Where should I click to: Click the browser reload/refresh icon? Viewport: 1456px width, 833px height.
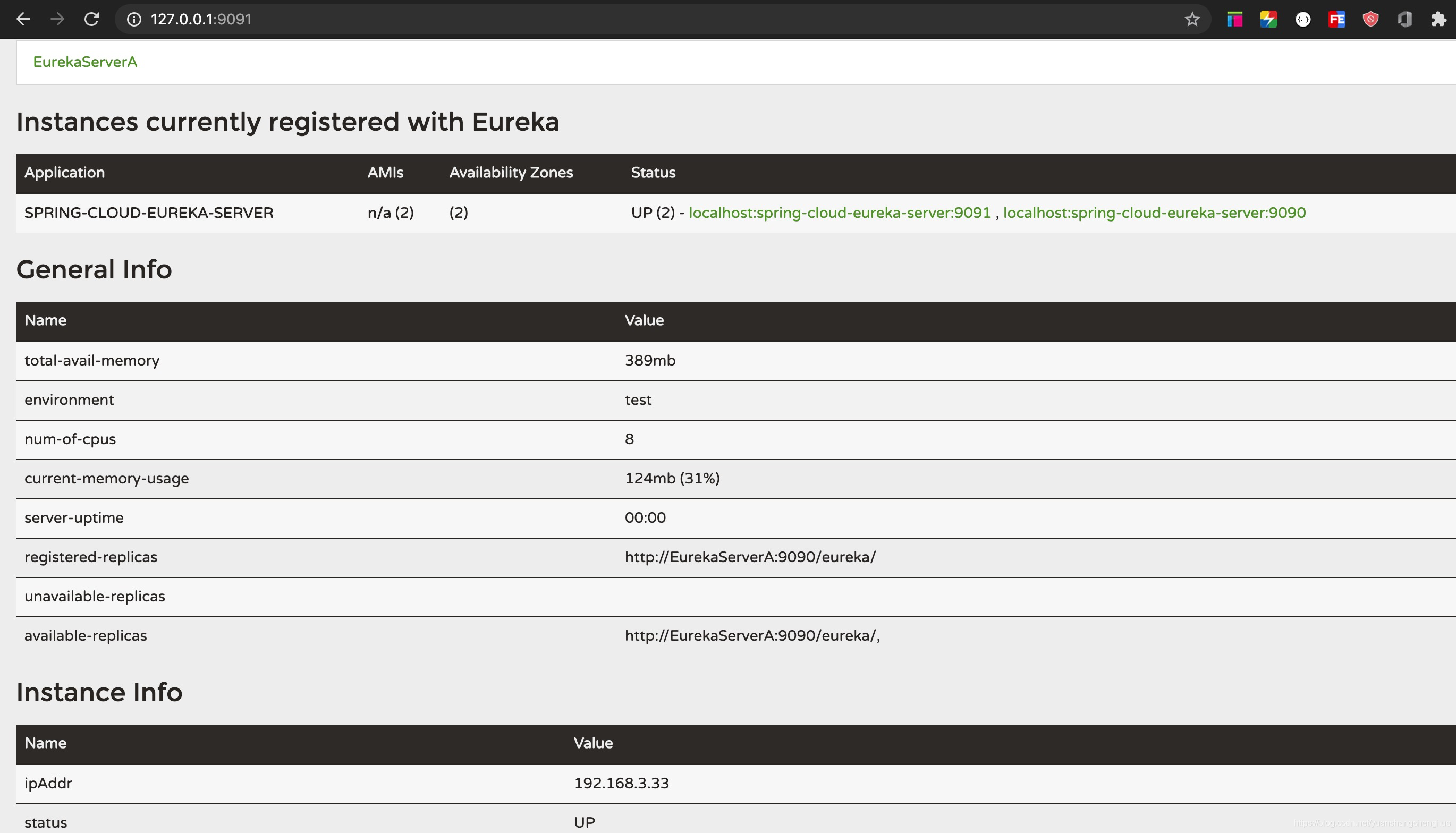click(92, 19)
